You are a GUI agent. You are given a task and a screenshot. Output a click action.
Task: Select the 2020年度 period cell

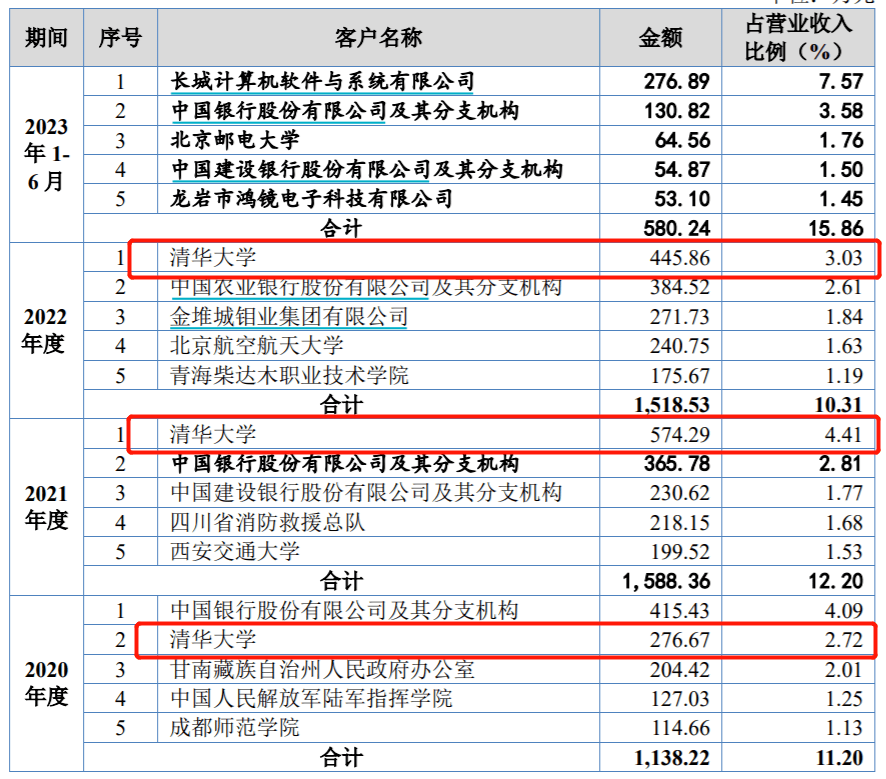(x=46, y=684)
